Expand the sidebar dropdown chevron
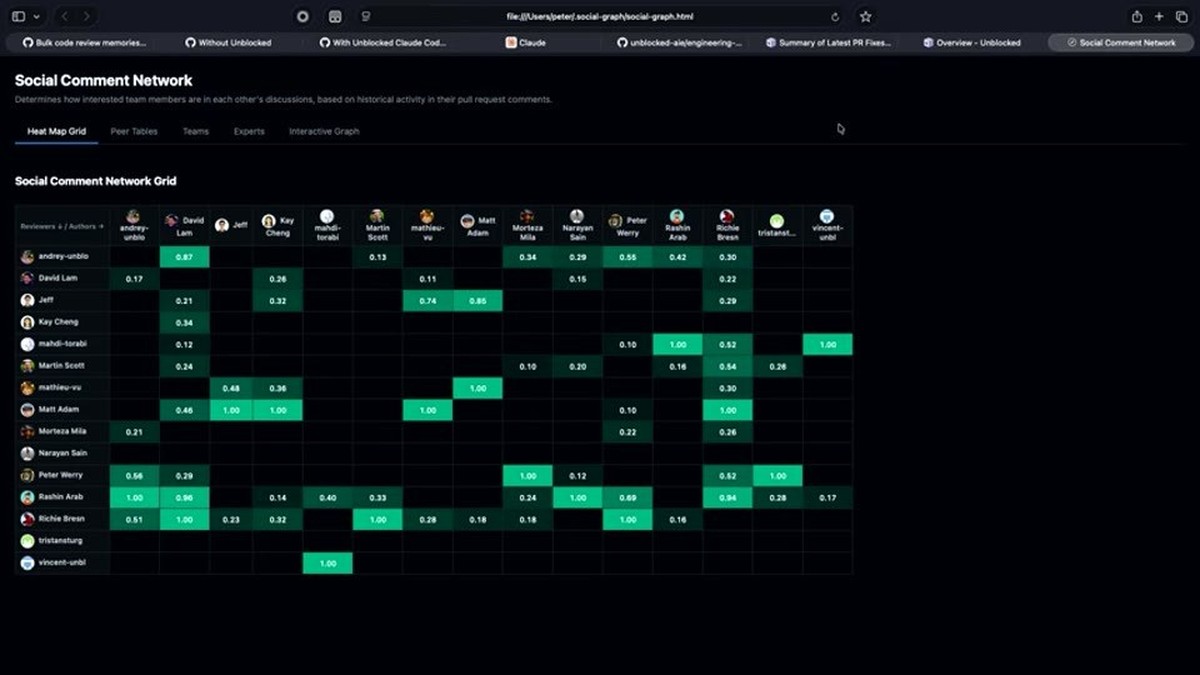Viewport: 1200px width, 675px height. [x=37, y=17]
